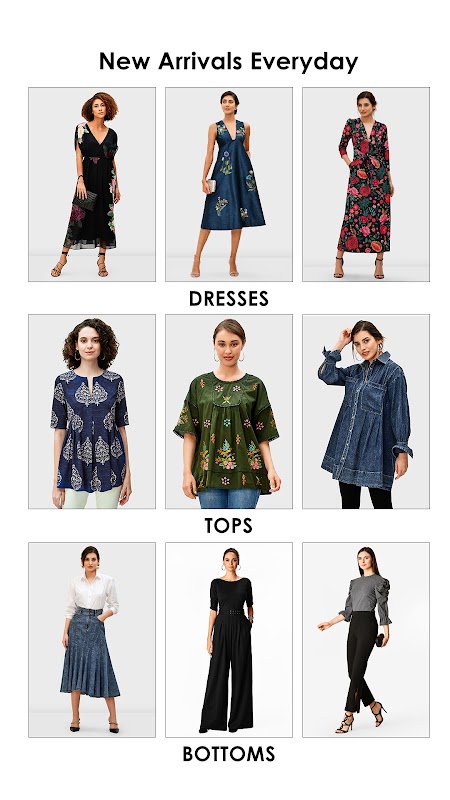450x800 pixels.
Task: Tap the blue jeans under the green top
Action: click(229, 498)
